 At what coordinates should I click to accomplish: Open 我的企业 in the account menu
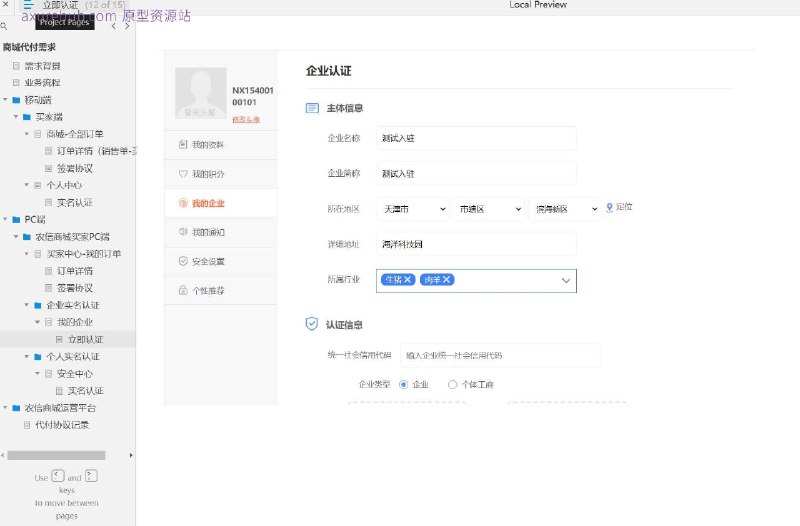[220, 203]
